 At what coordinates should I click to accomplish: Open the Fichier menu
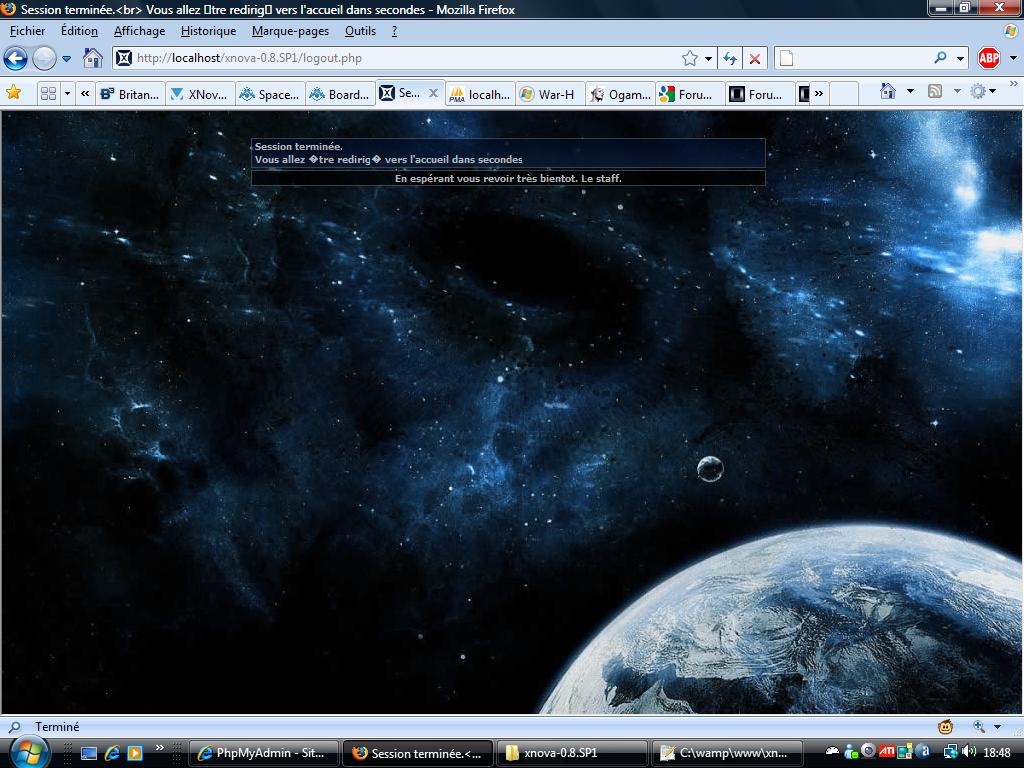(x=27, y=31)
